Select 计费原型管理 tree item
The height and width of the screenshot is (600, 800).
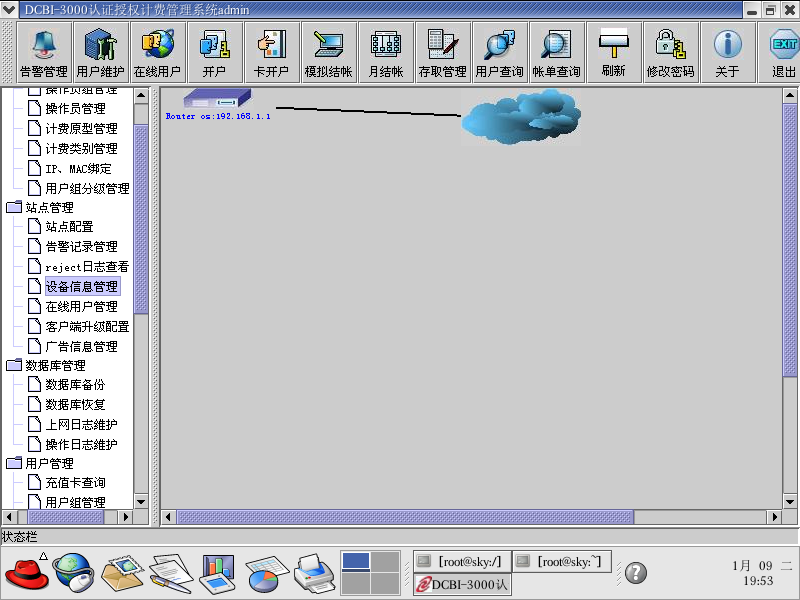81,128
